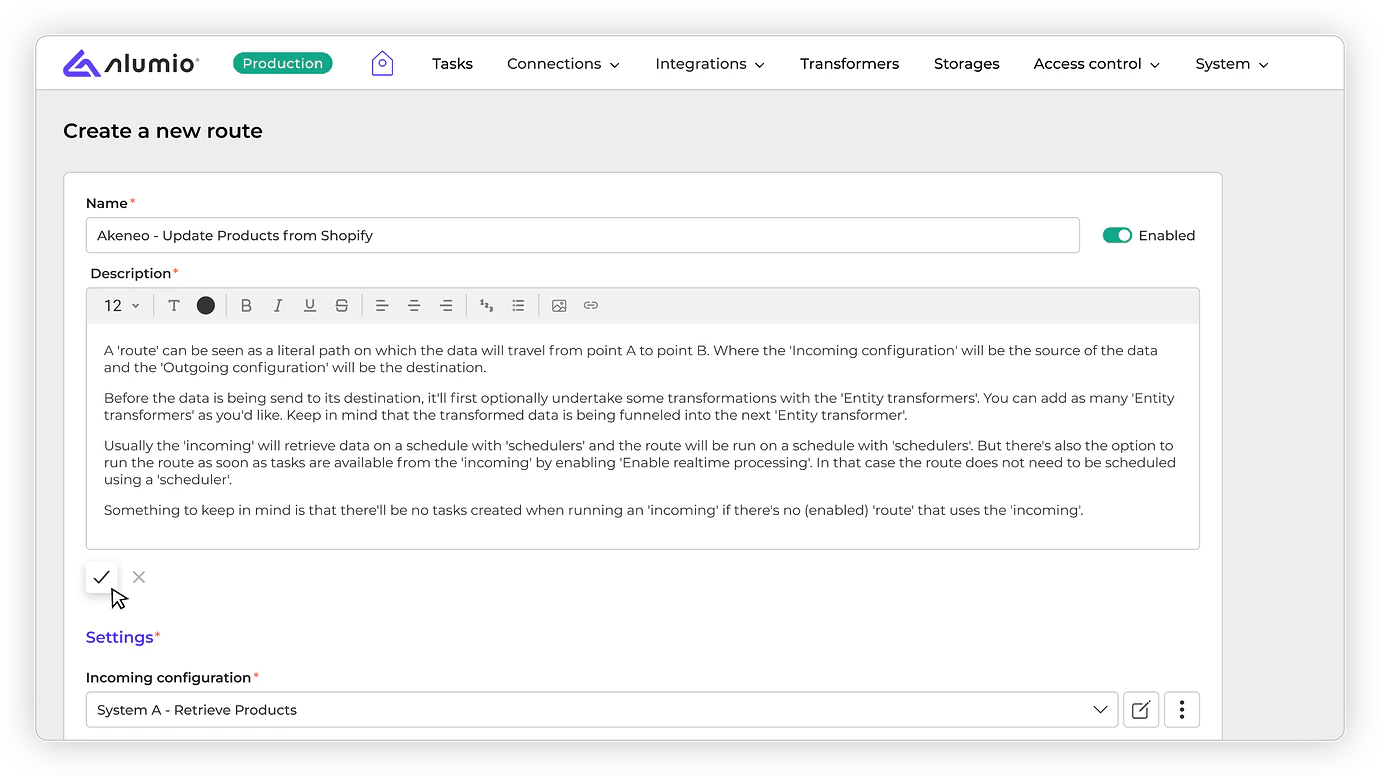
Task: Click inside the Description text editor
Action: (643, 436)
